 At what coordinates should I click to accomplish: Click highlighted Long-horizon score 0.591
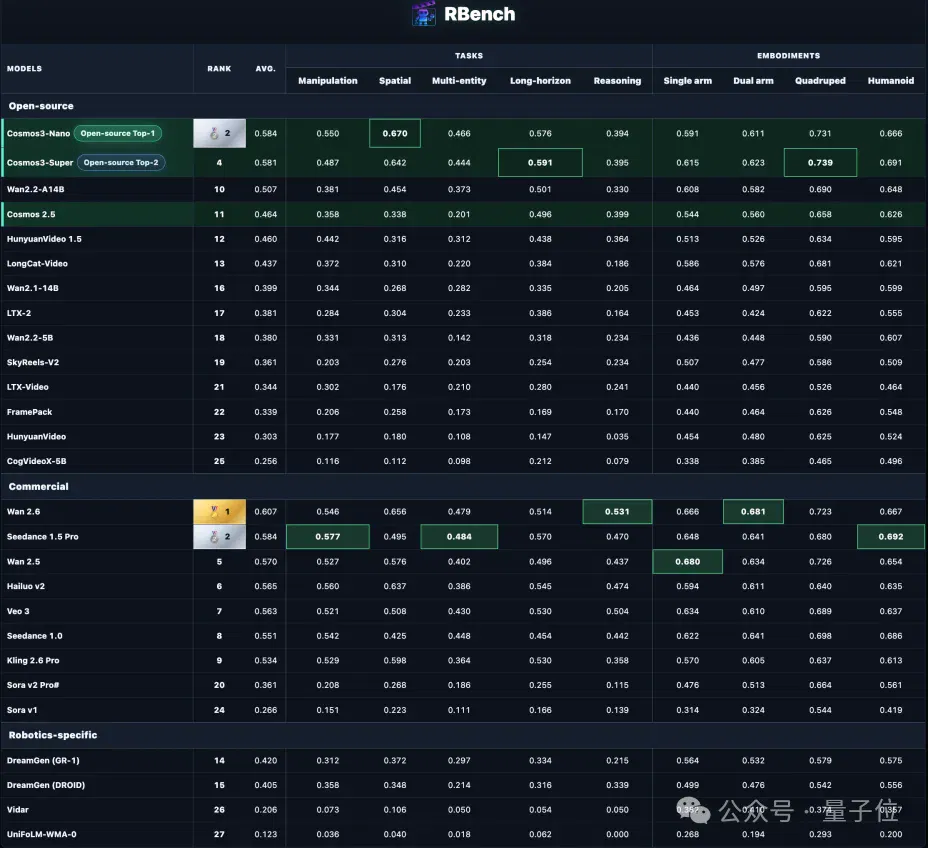pos(540,162)
